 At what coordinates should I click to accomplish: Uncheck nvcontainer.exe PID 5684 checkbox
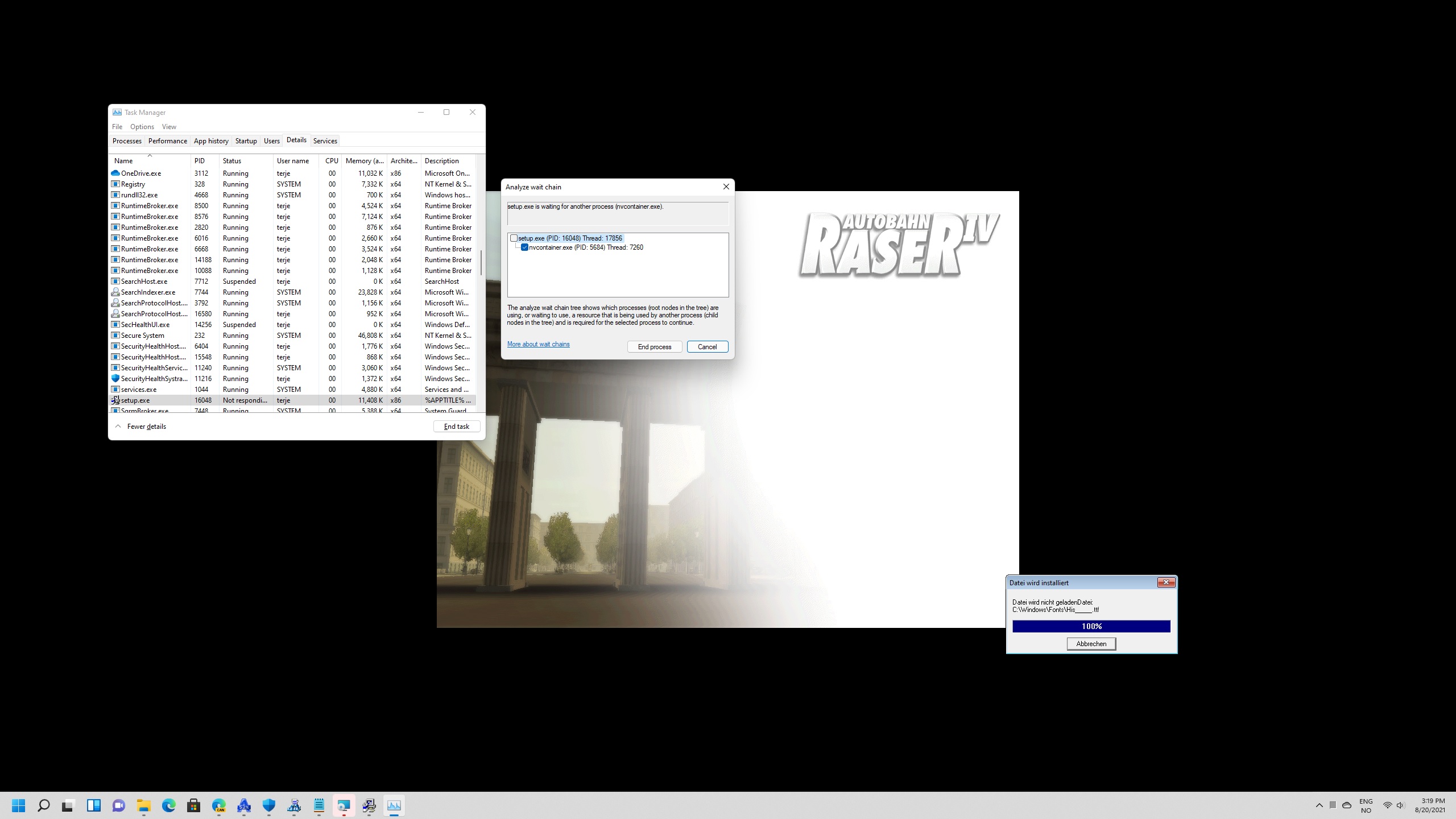(525, 247)
